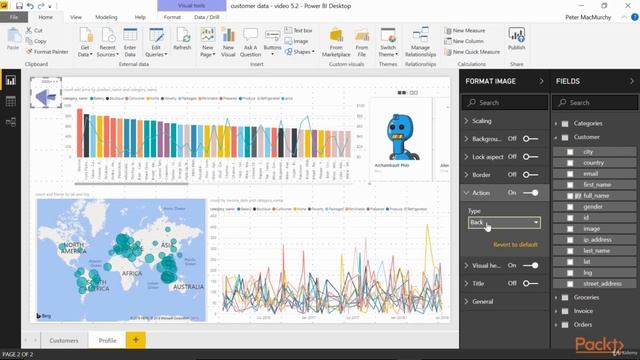This screenshot has width=640, height=360.
Task: Click the Save icon in title bar
Action: [19, 6]
